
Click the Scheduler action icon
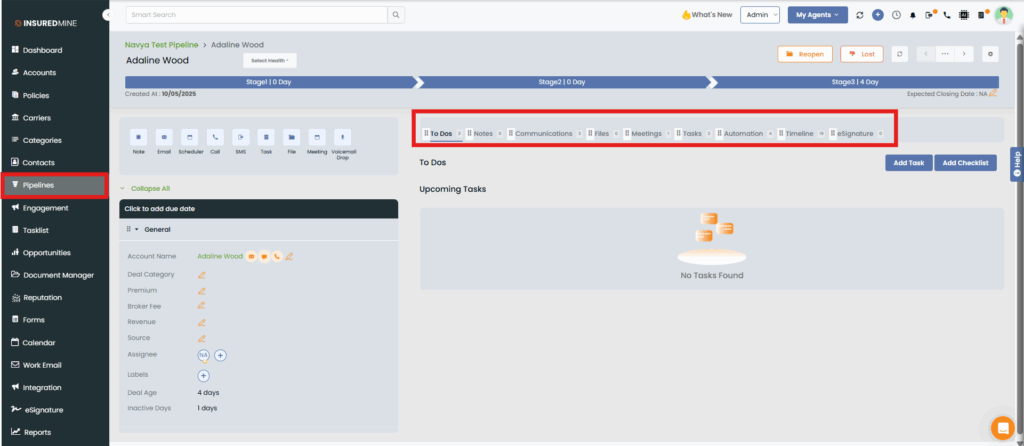point(189,136)
